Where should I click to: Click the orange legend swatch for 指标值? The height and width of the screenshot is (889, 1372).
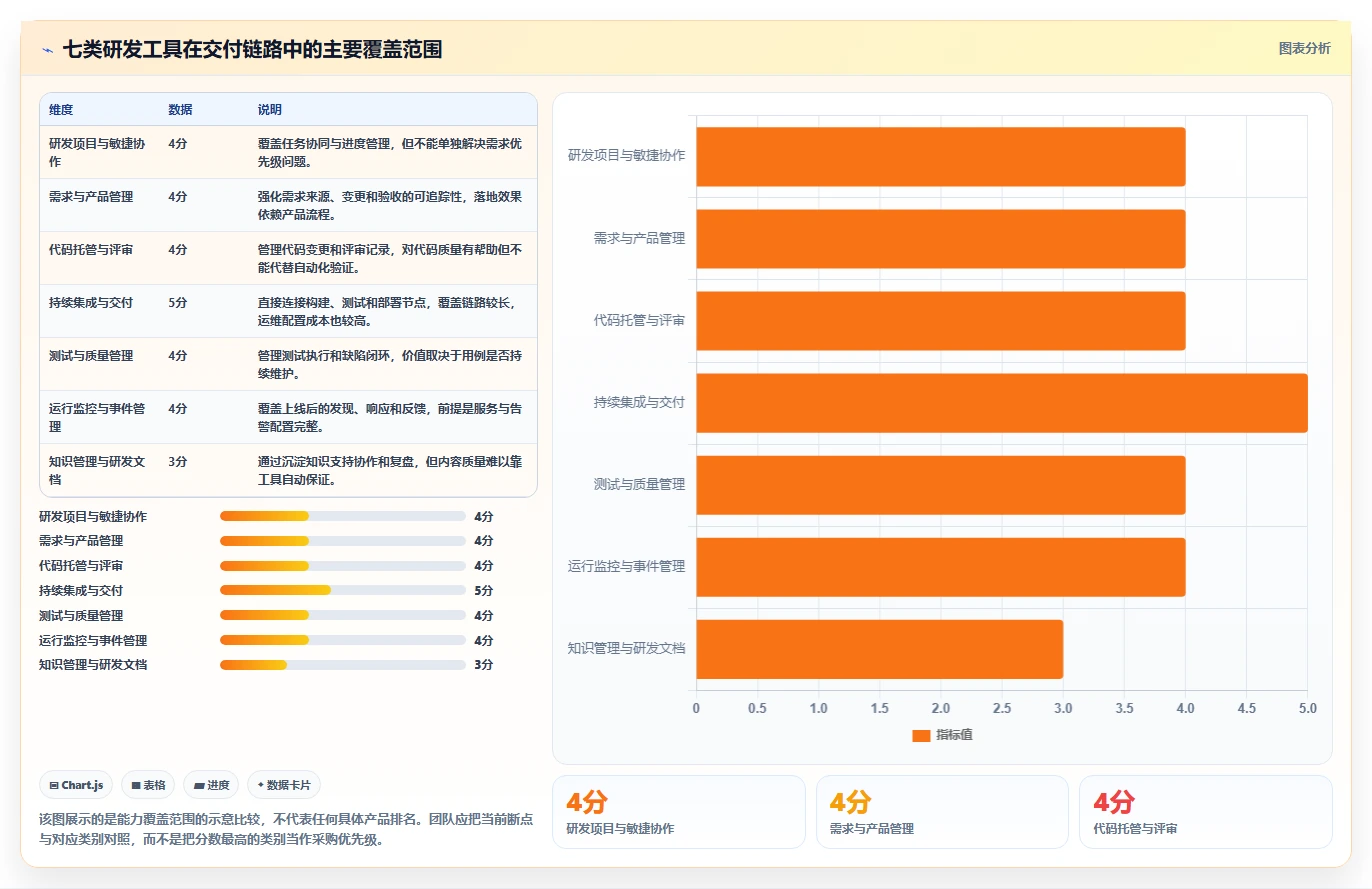pyautogui.click(x=921, y=735)
